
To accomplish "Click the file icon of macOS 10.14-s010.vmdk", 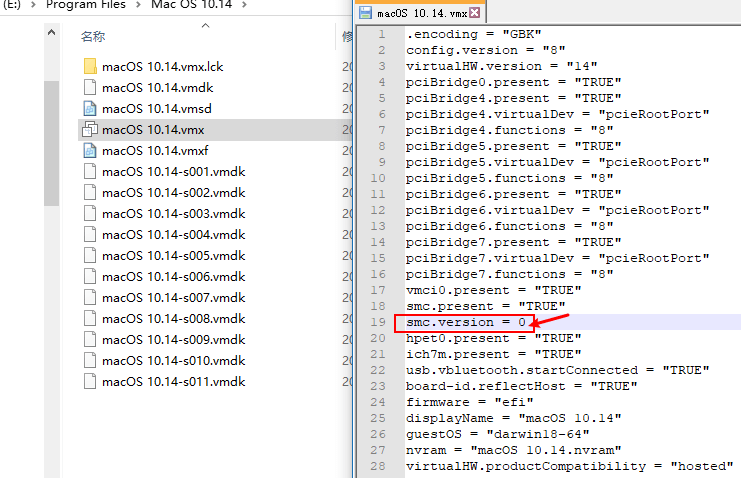I will point(90,360).
